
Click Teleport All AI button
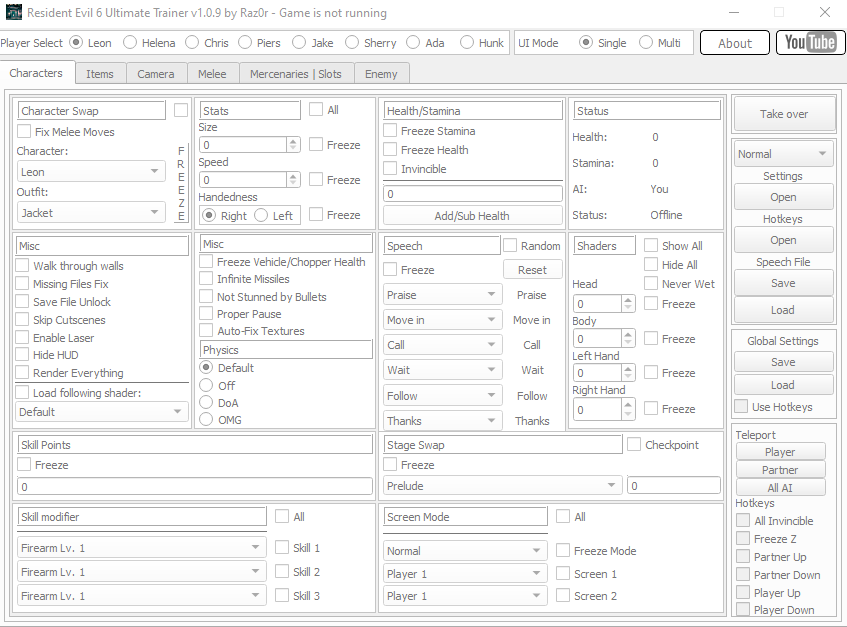780,488
